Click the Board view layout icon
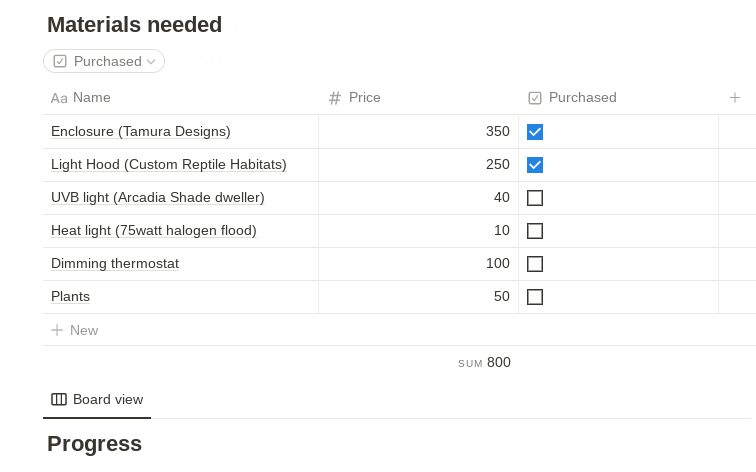This screenshot has height=472, width=756. click(59, 399)
